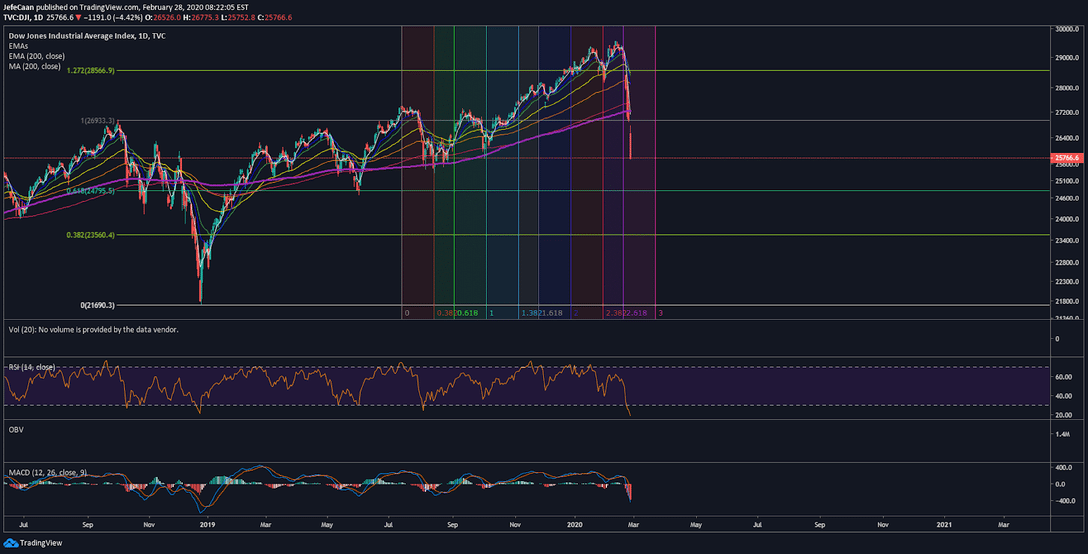Click the RSI 20.00 scale value

(x=1064, y=415)
